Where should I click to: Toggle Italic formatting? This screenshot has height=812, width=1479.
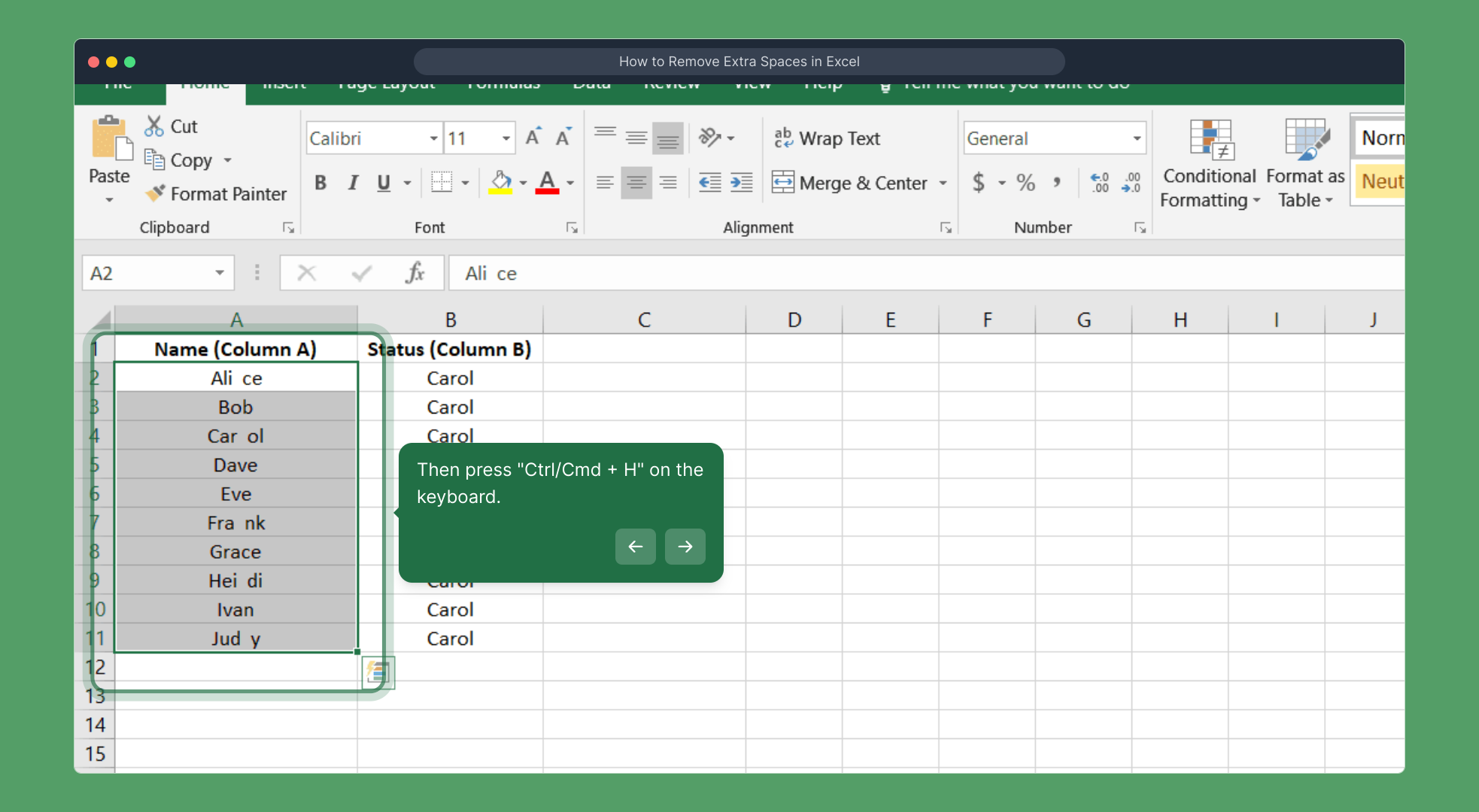tap(352, 183)
